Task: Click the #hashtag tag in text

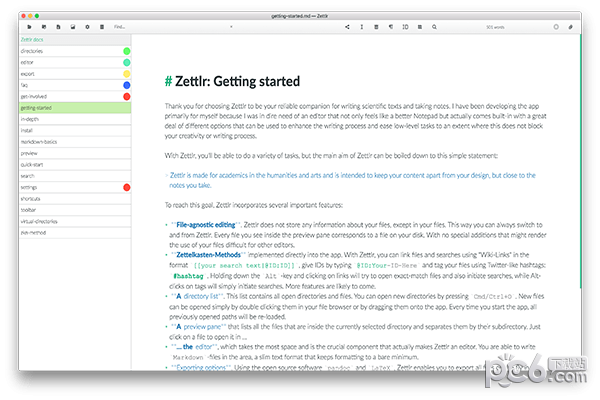Action: [x=188, y=276]
